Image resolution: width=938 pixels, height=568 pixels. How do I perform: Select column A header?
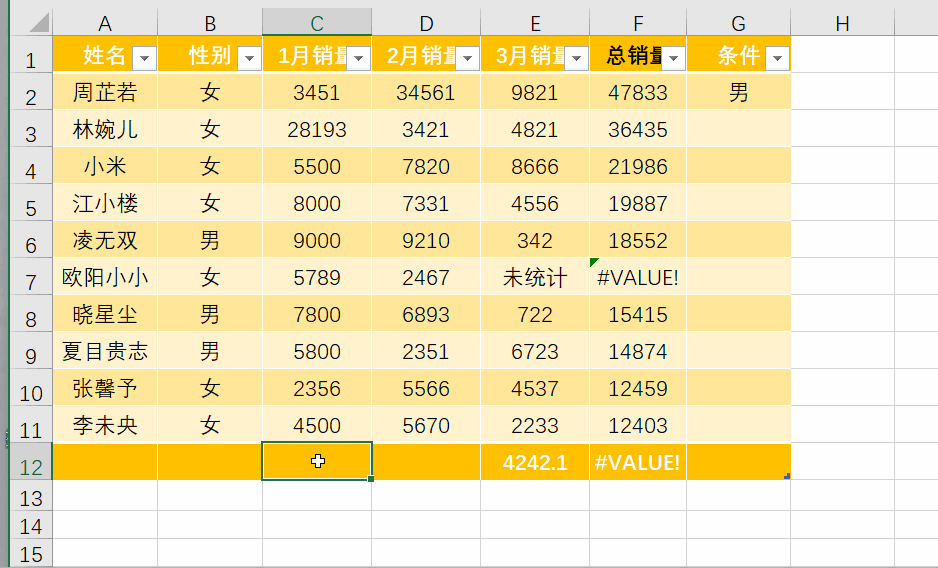point(105,23)
